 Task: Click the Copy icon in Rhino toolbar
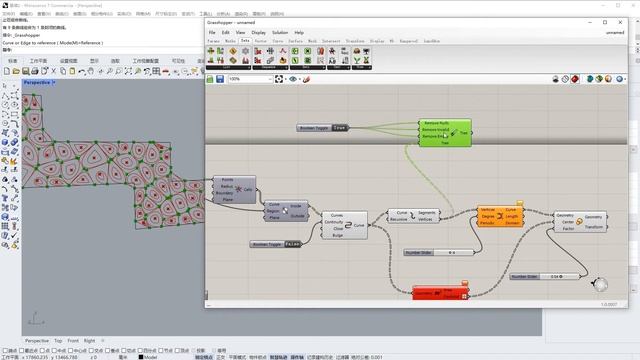(x=63, y=71)
